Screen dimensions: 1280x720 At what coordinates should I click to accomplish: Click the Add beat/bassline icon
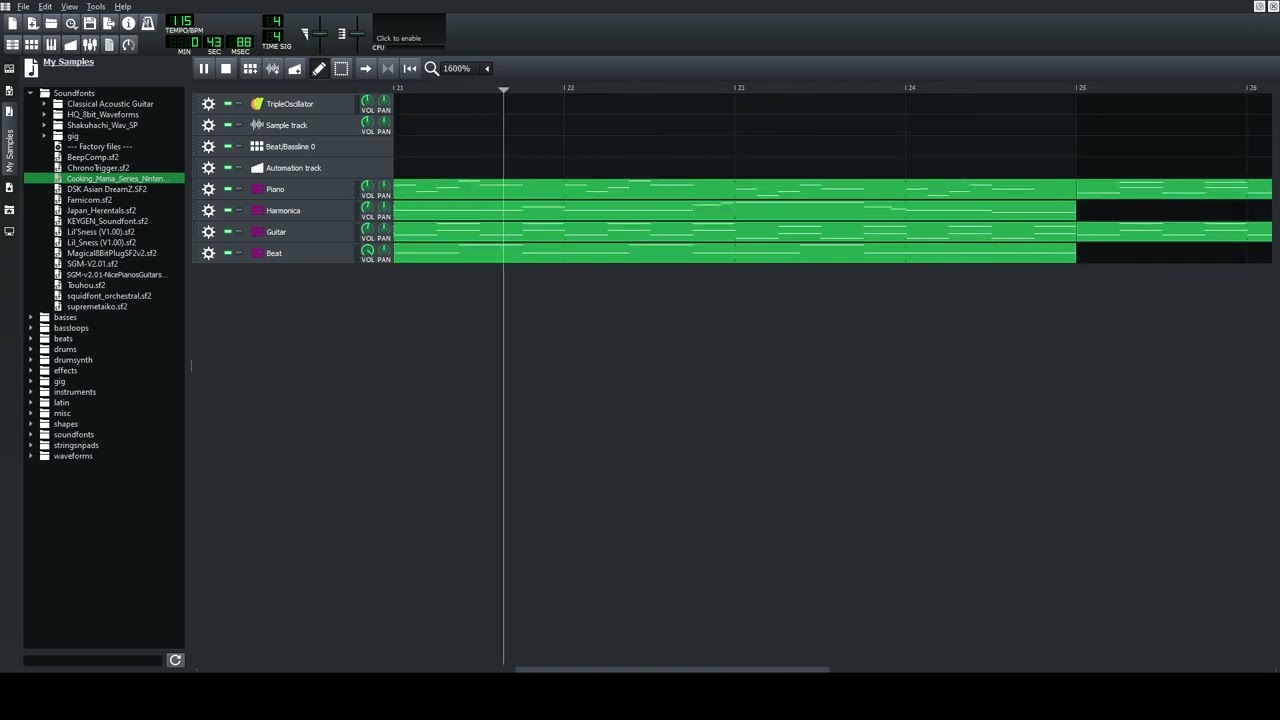coord(250,69)
